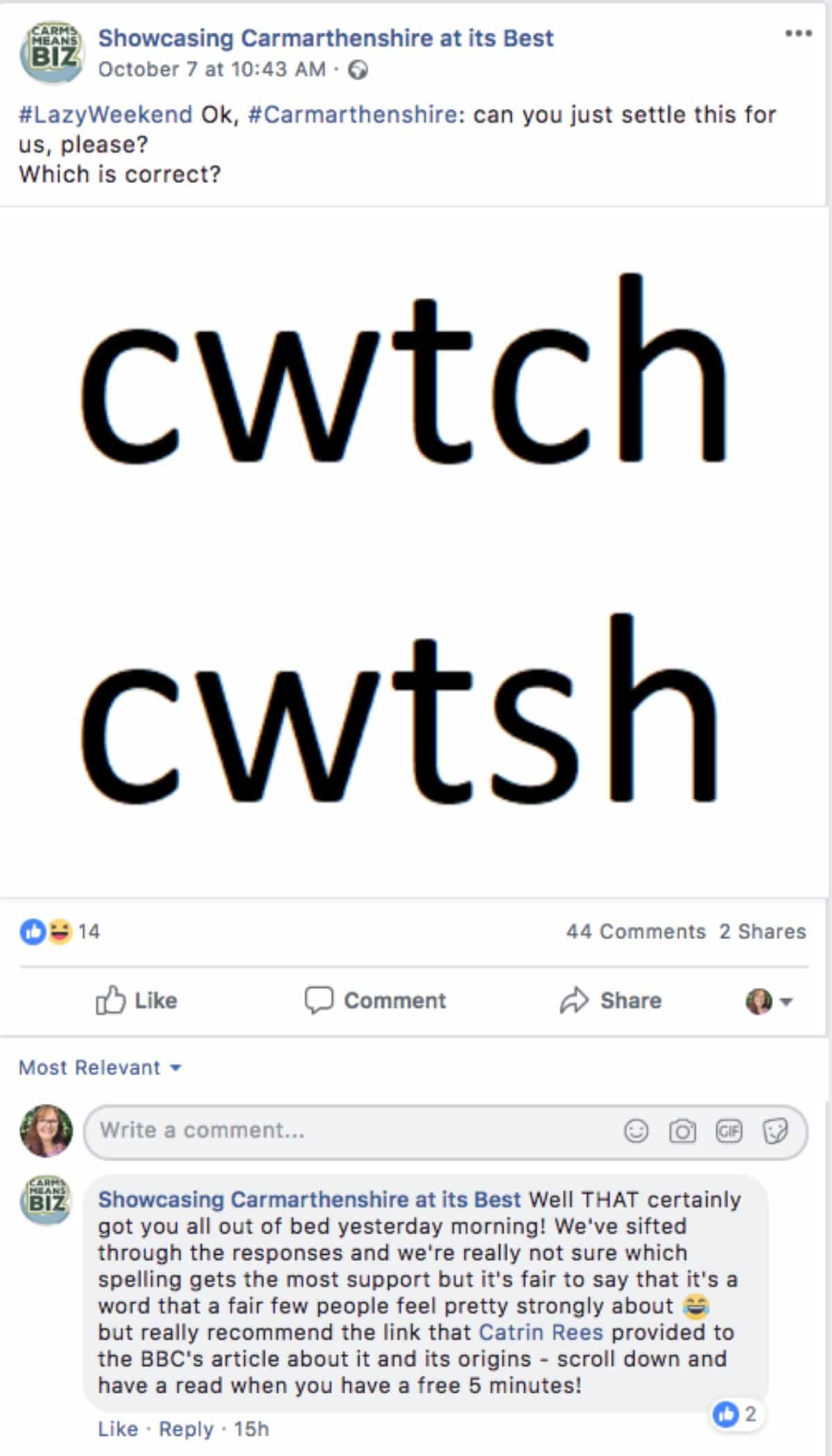Click the blue like reaction icon near 14
Viewport: 832px width, 1456px height.
[33, 931]
